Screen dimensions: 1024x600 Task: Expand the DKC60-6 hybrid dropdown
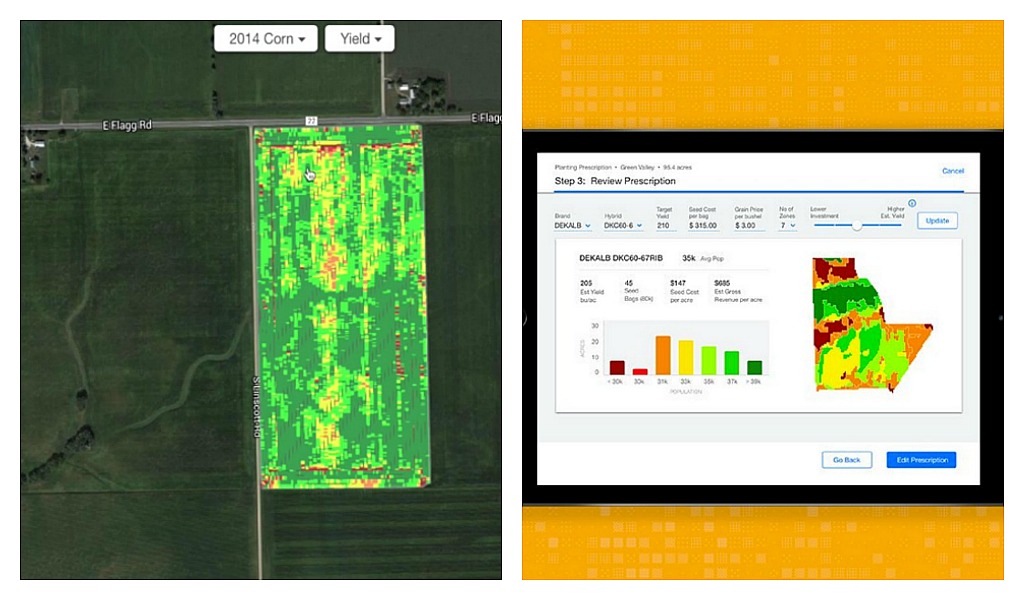[x=623, y=226]
